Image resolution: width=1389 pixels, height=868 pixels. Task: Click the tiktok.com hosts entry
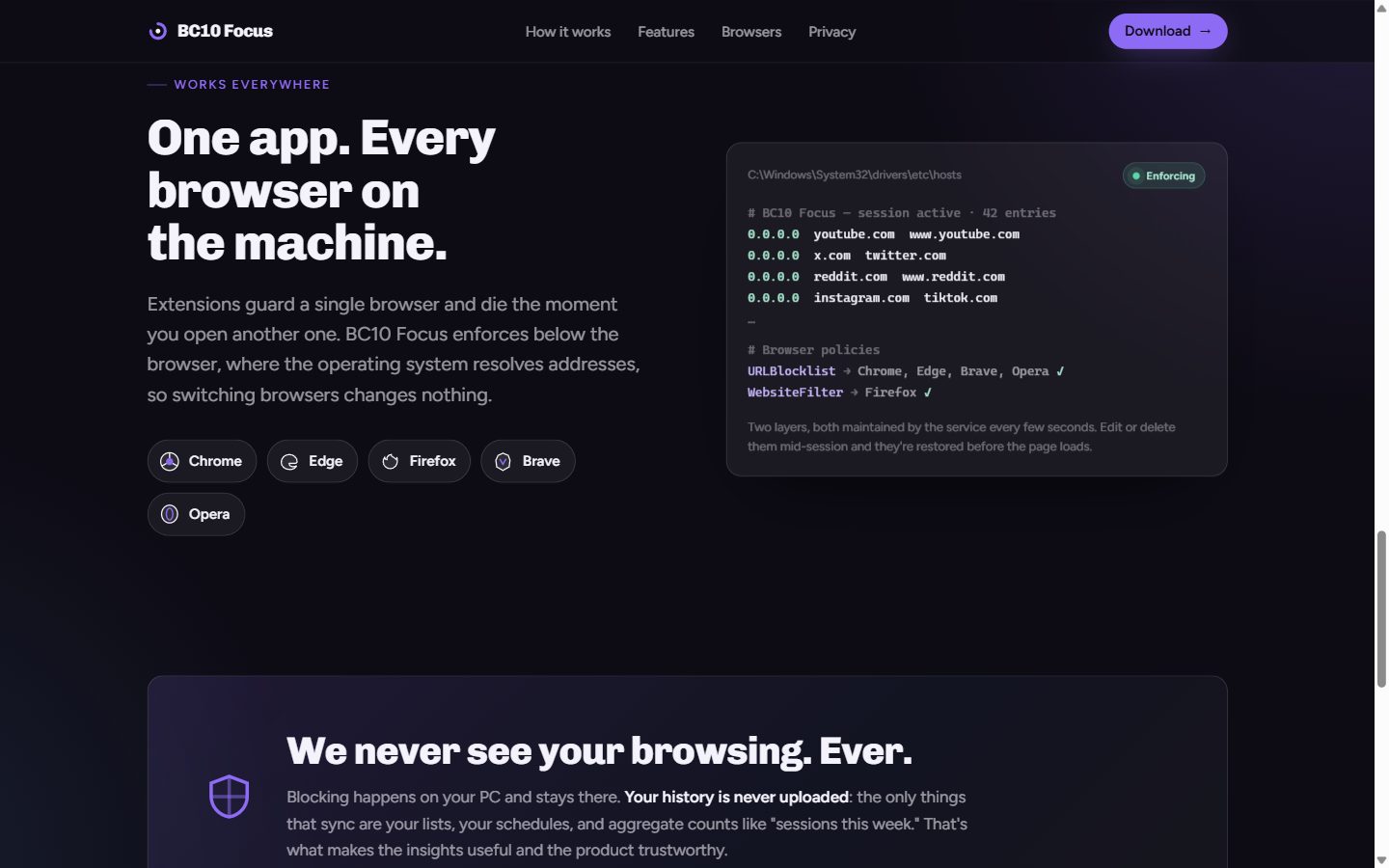click(961, 298)
